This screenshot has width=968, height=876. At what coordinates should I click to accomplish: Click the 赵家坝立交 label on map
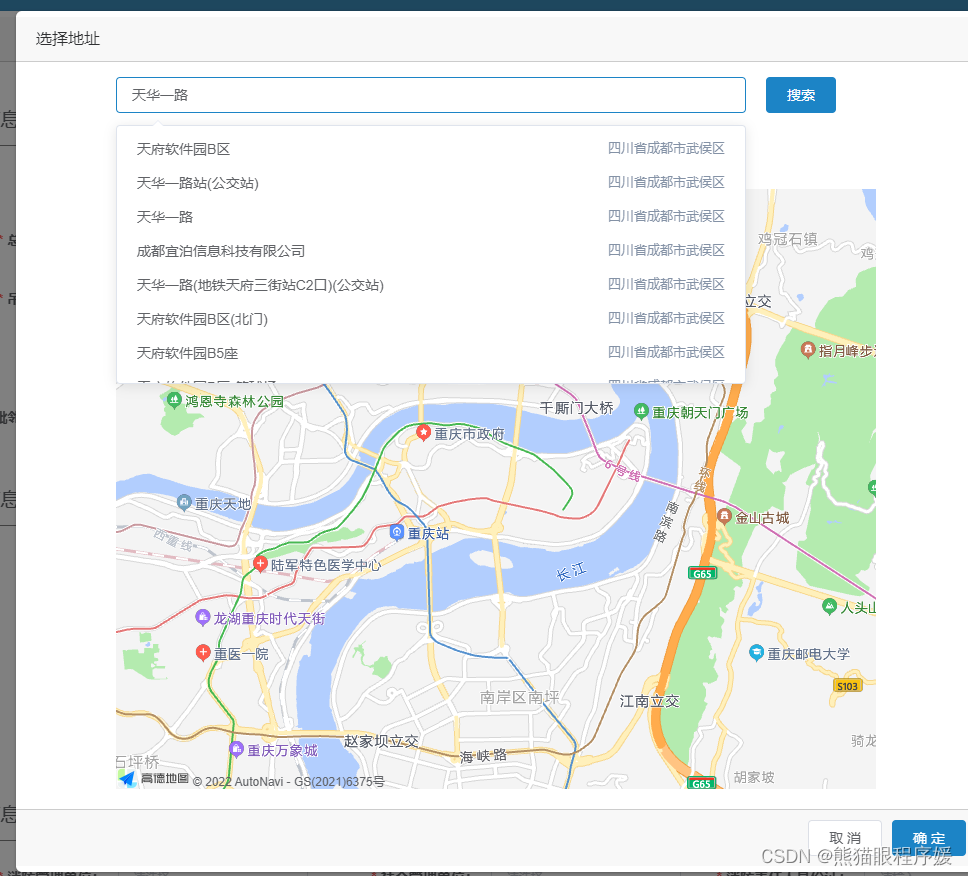[x=381, y=741]
